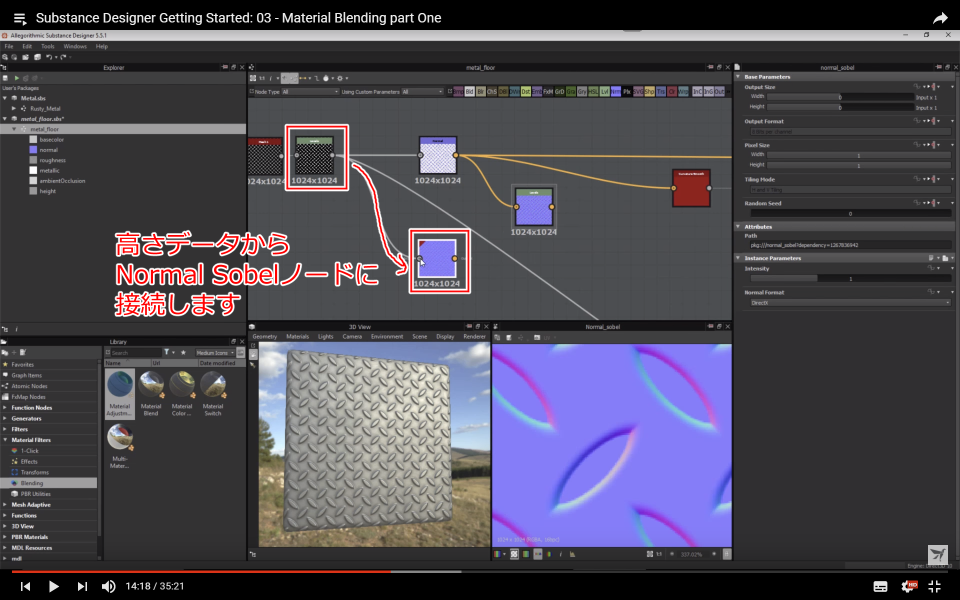
Task: Add a Blur node via Blr button
Action: click(x=481, y=92)
